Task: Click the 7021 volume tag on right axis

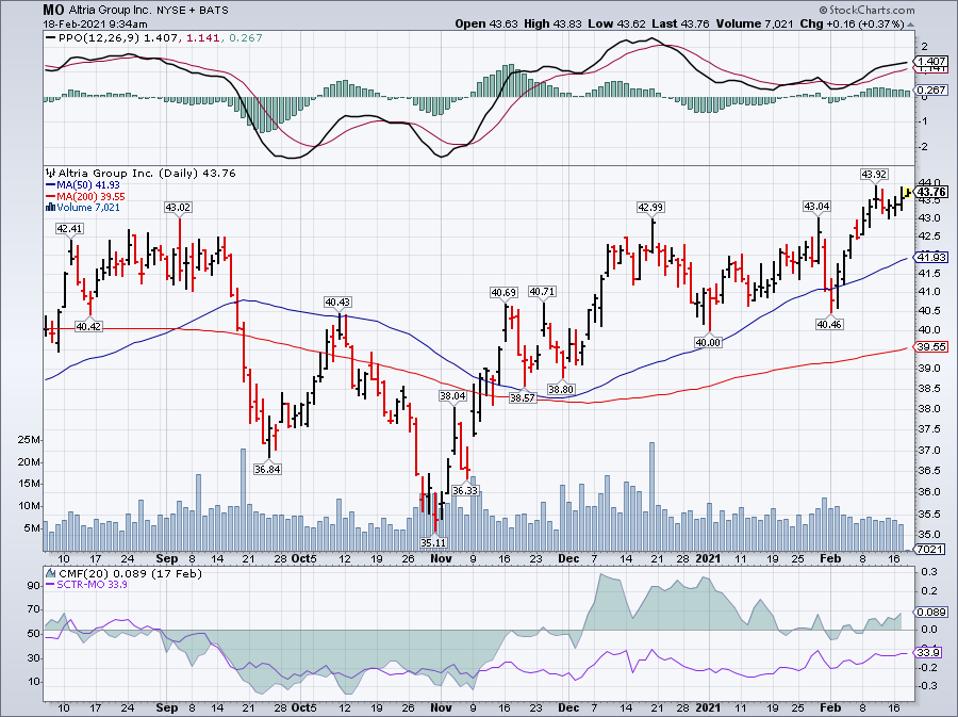Action: [931, 548]
